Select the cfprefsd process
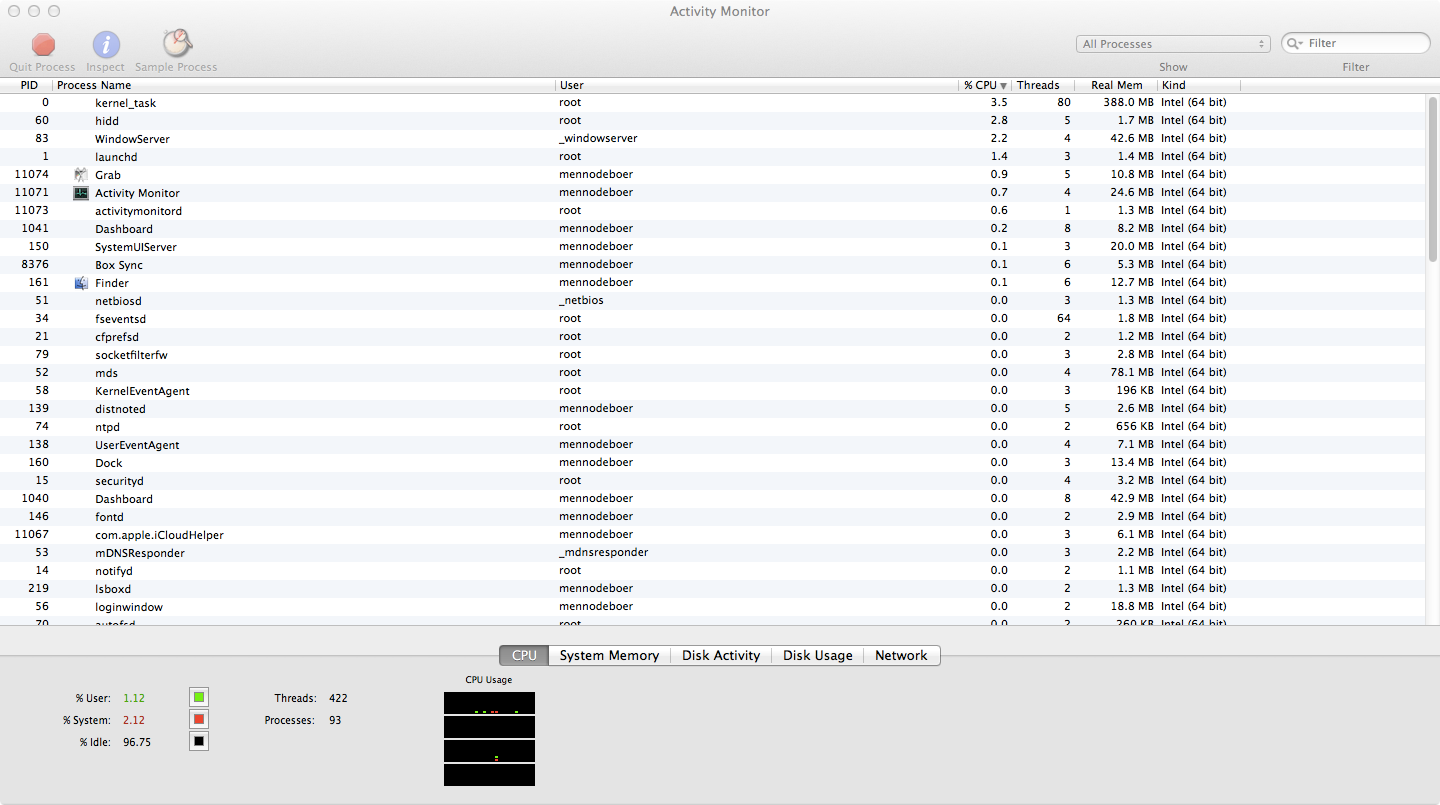This screenshot has width=1440, height=805. pos(713,337)
